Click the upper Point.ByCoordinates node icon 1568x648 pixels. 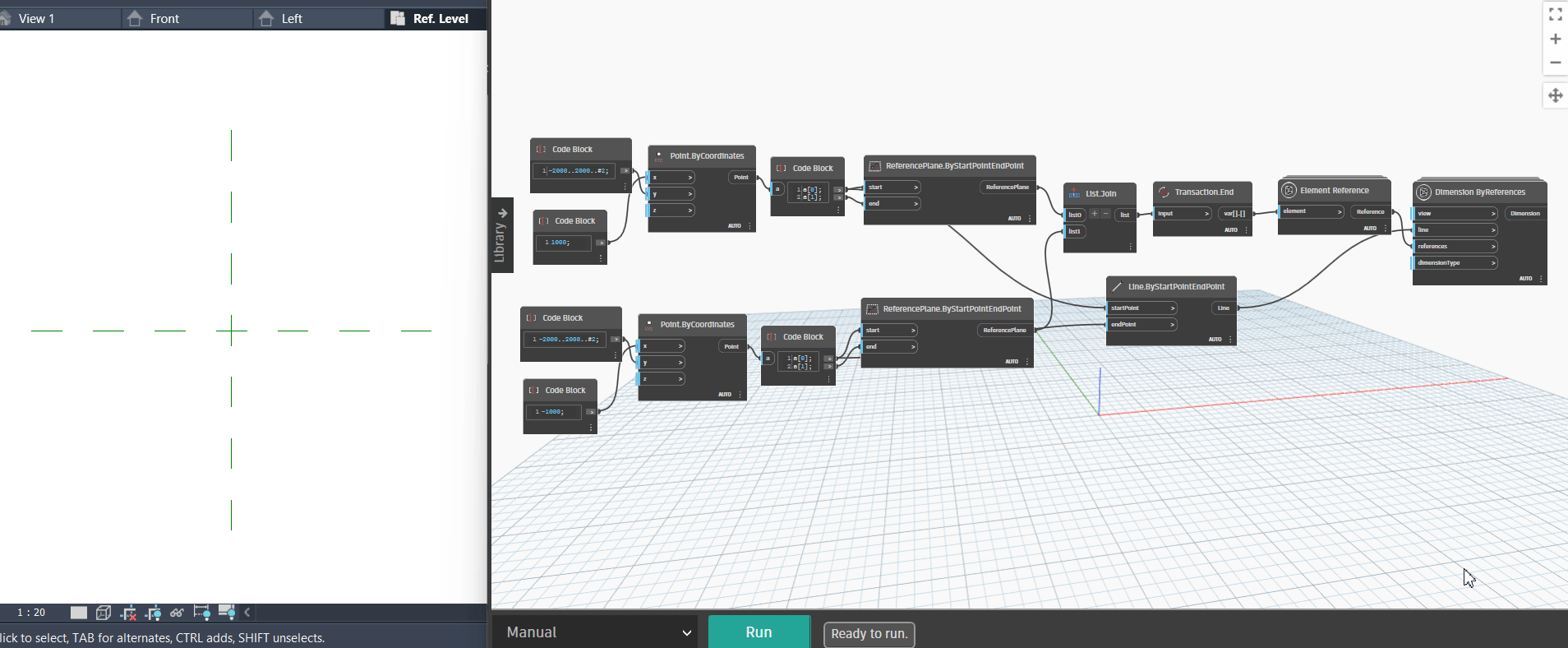(x=658, y=155)
